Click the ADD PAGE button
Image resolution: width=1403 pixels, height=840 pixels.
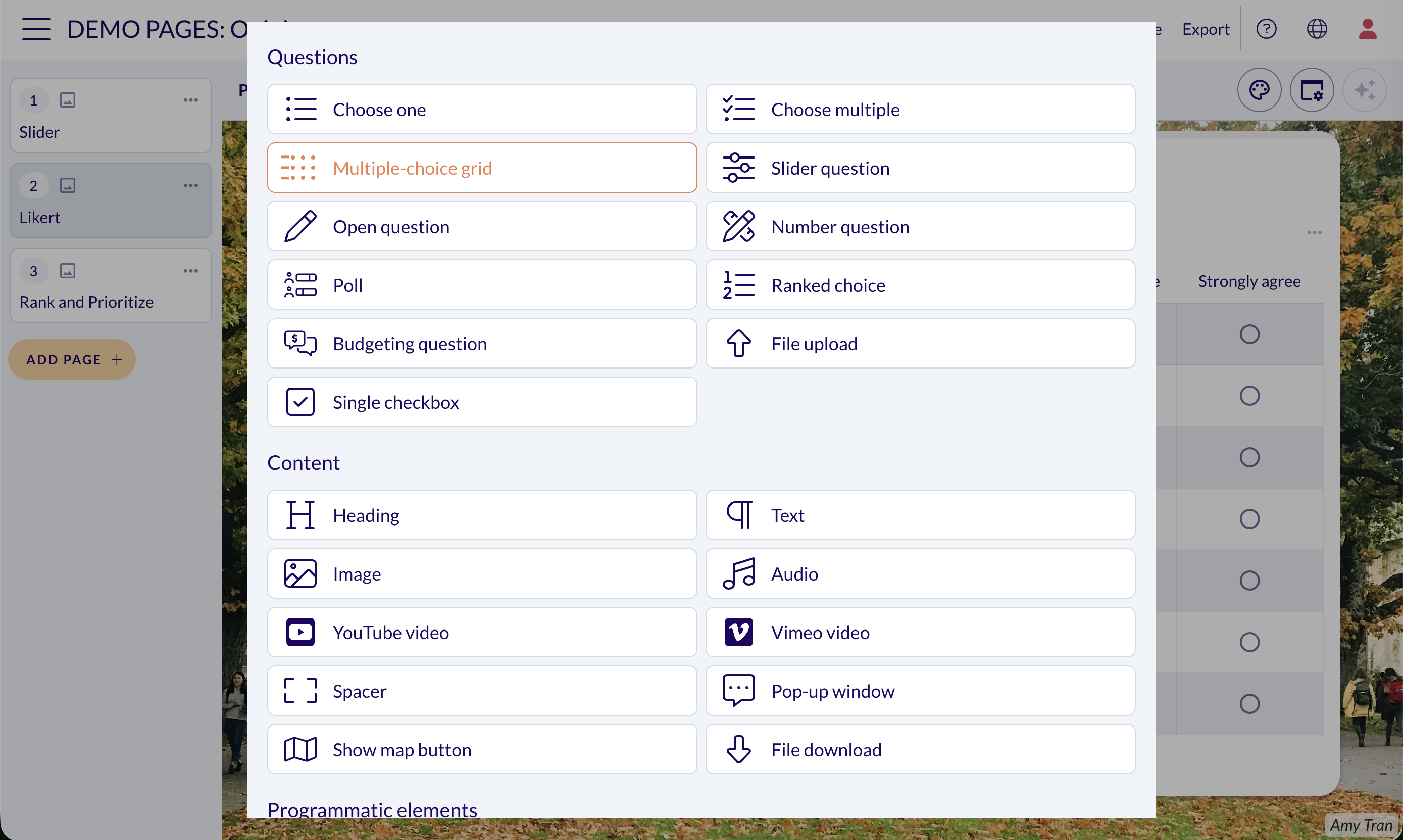(x=72, y=359)
